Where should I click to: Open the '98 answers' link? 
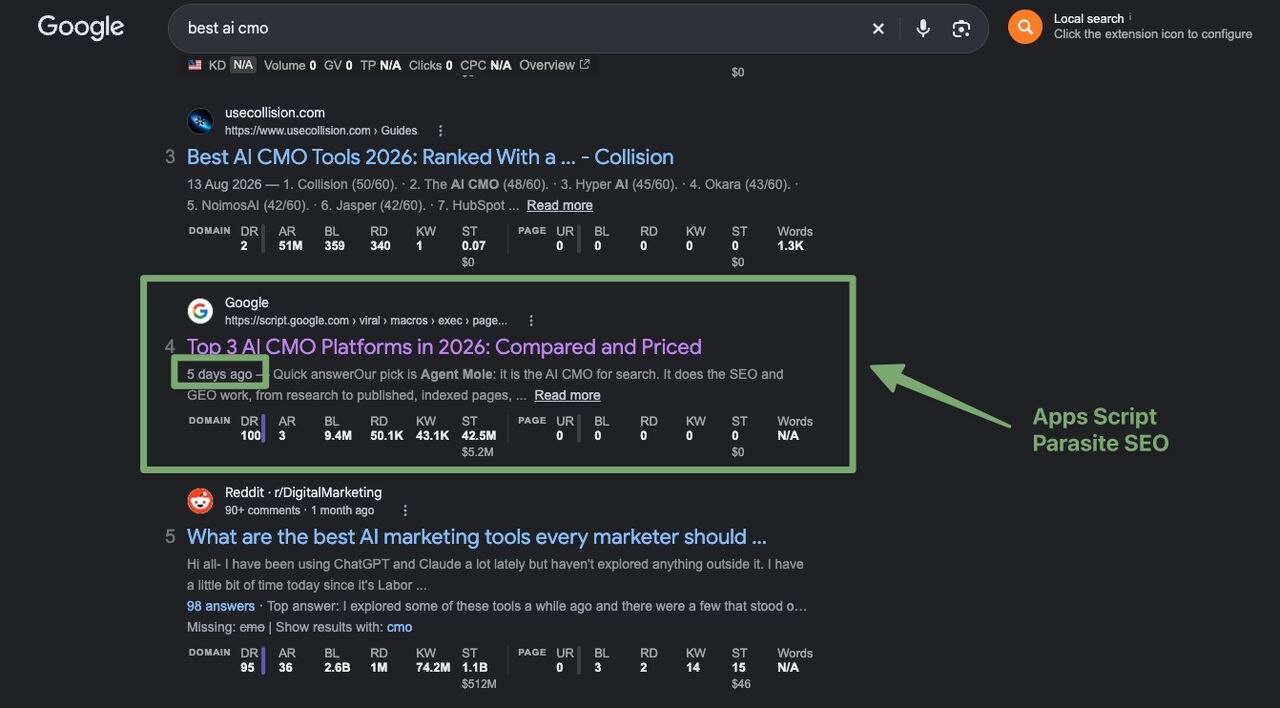[x=221, y=606]
